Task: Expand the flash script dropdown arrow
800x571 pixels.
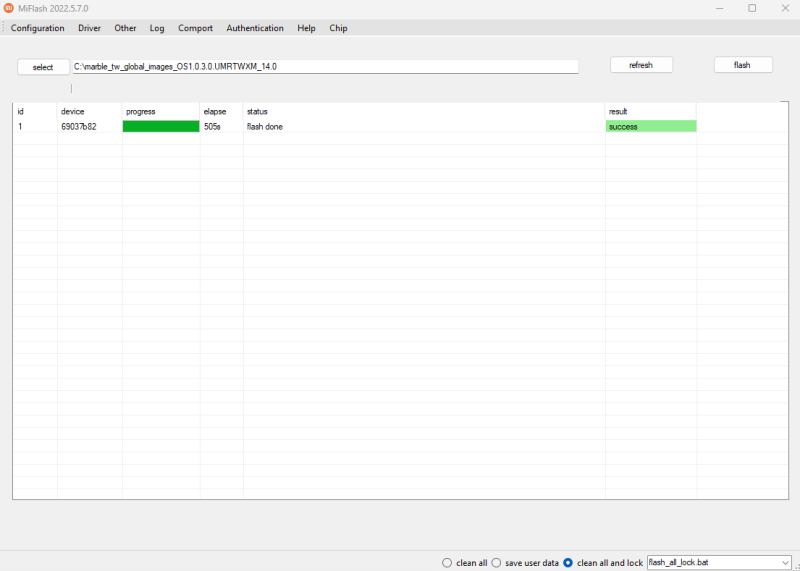Action: pyautogui.click(x=785, y=563)
